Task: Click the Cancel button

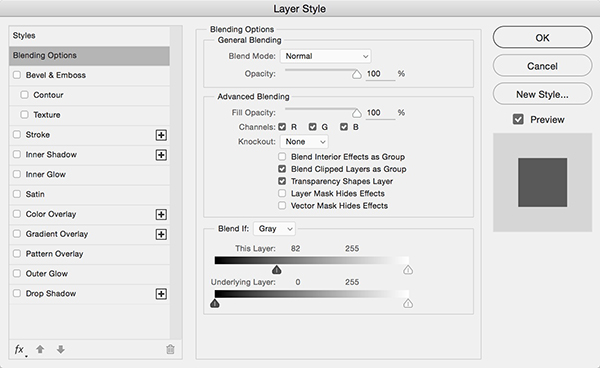Action: [x=542, y=66]
